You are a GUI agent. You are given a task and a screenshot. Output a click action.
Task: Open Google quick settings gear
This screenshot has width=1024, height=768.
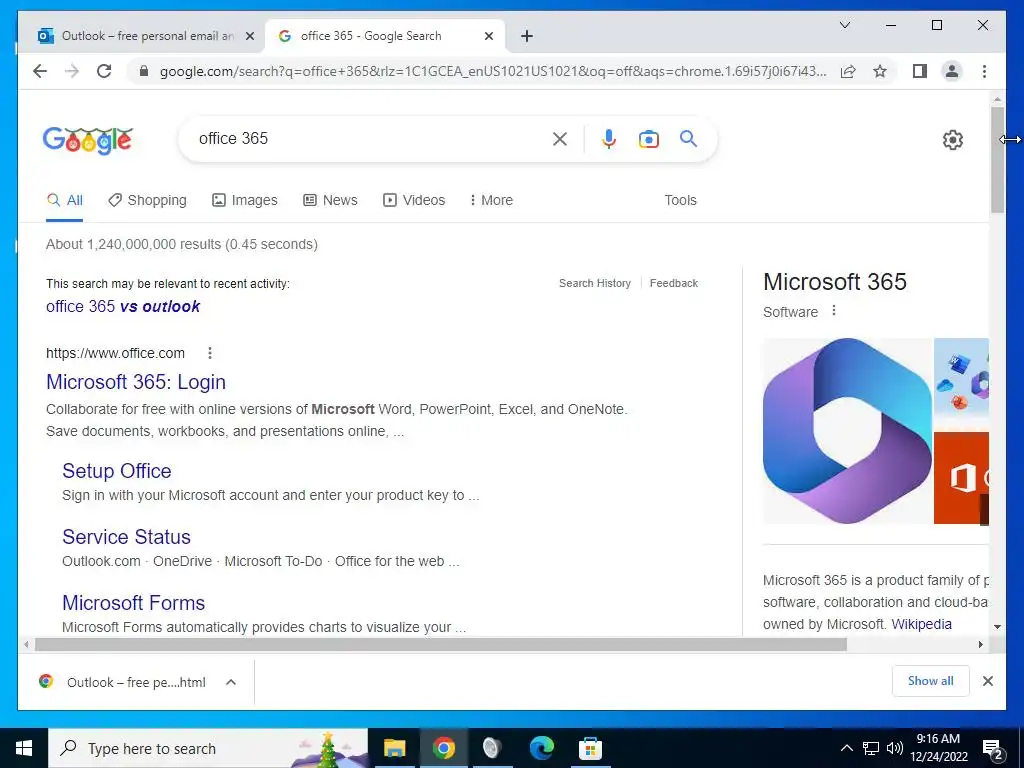[952, 139]
